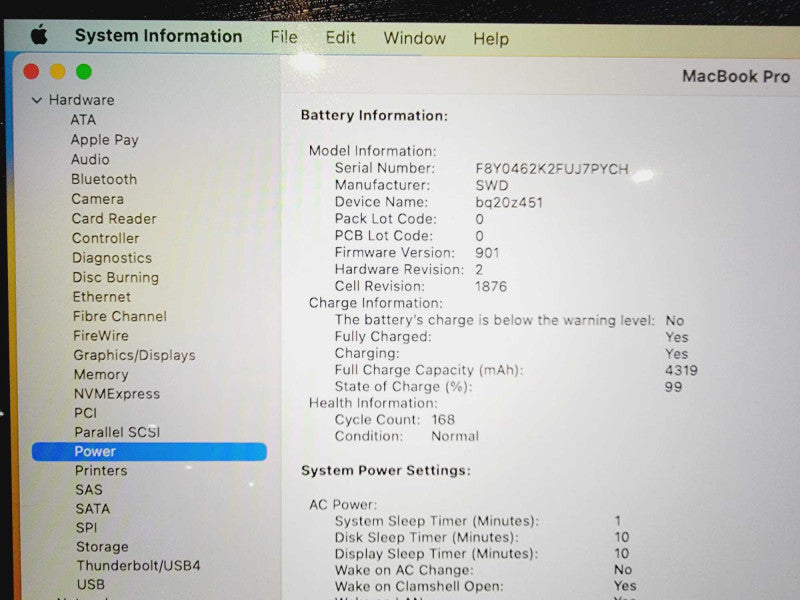Select Card Reader in the sidebar

pyautogui.click(x=114, y=219)
